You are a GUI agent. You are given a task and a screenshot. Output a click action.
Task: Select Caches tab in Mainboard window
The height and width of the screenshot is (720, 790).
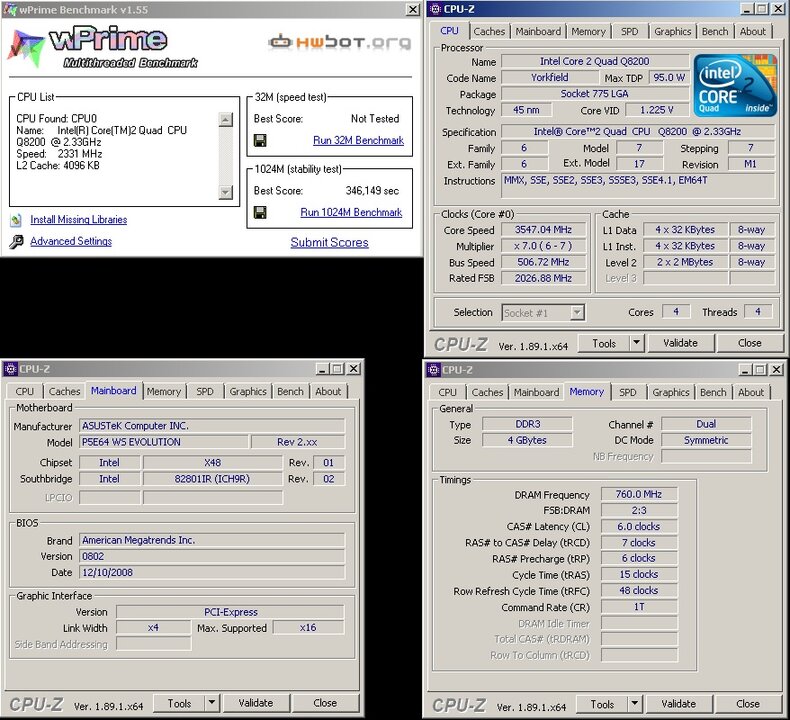[64, 391]
